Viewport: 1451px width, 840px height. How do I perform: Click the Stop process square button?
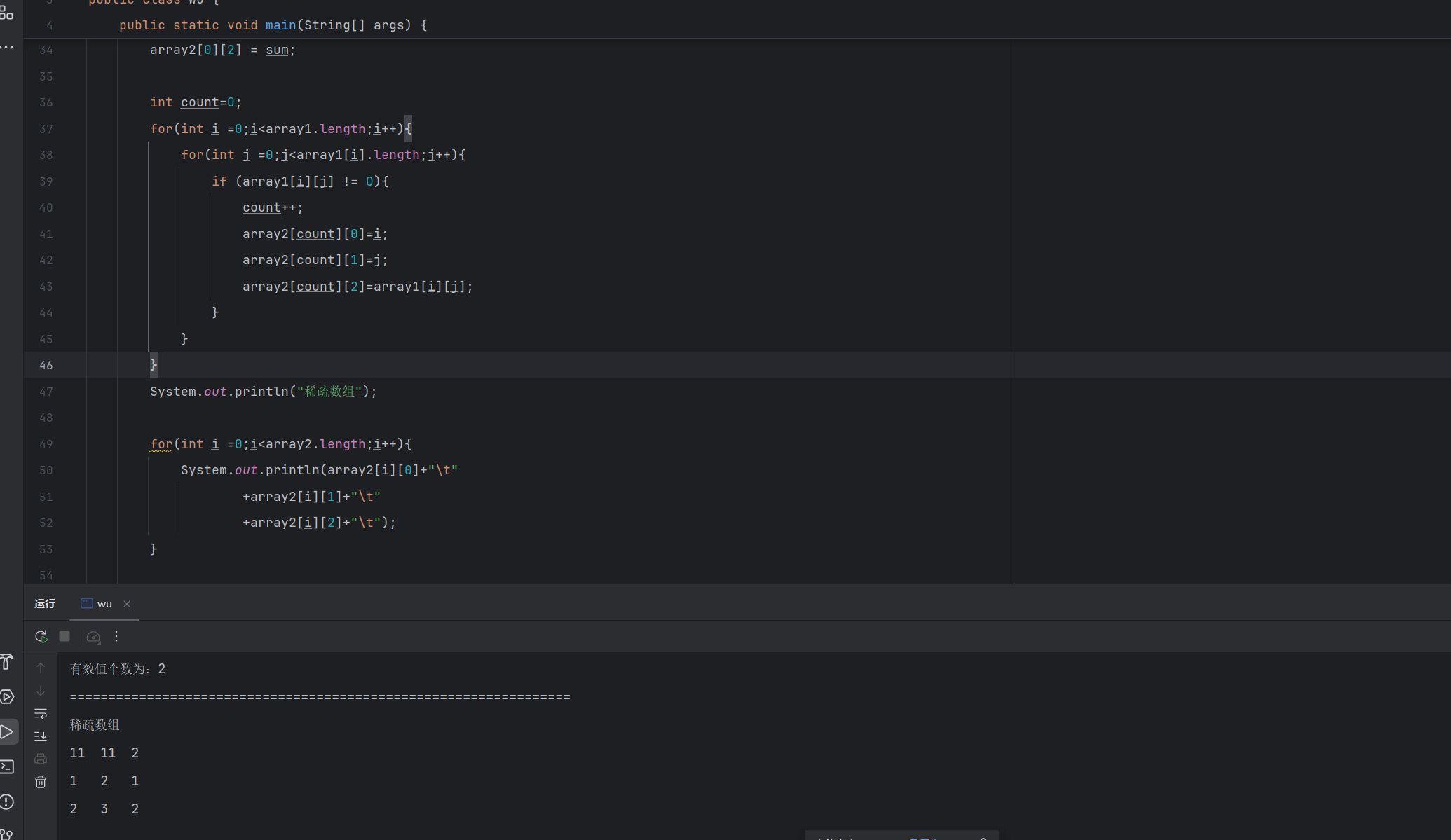coord(64,636)
